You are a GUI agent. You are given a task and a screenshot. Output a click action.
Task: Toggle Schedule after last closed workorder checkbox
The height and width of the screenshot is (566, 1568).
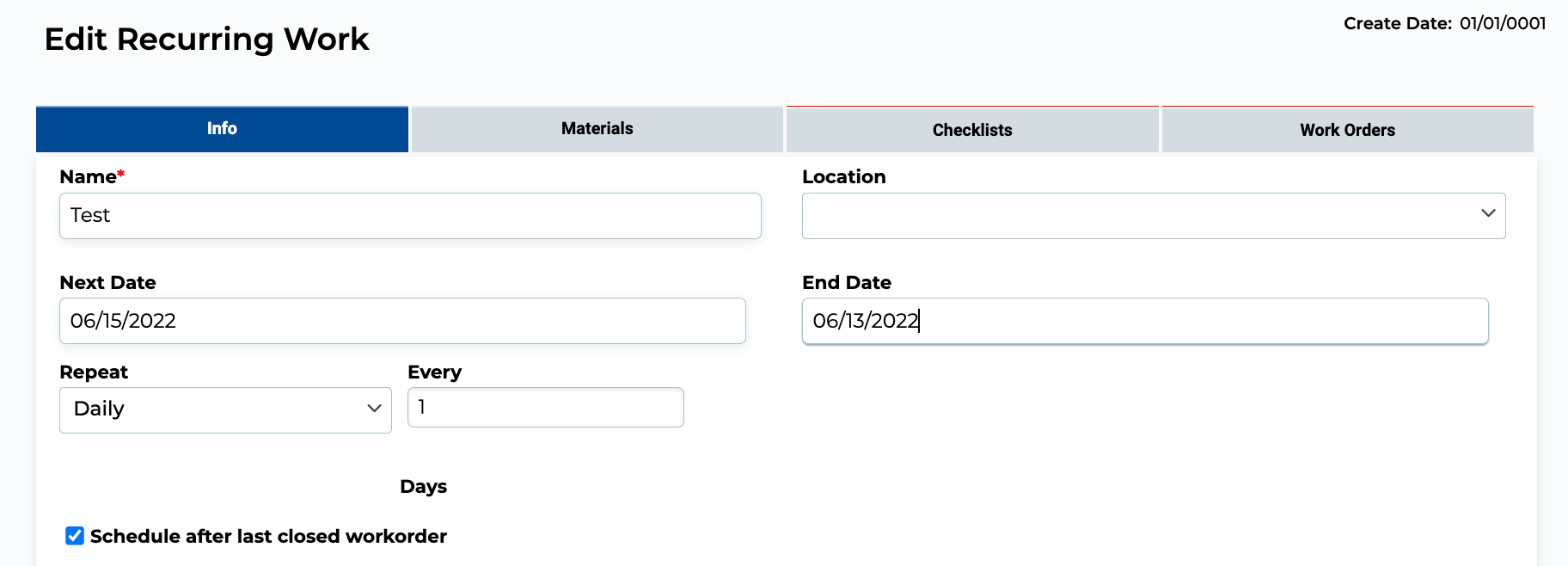pyautogui.click(x=75, y=536)
